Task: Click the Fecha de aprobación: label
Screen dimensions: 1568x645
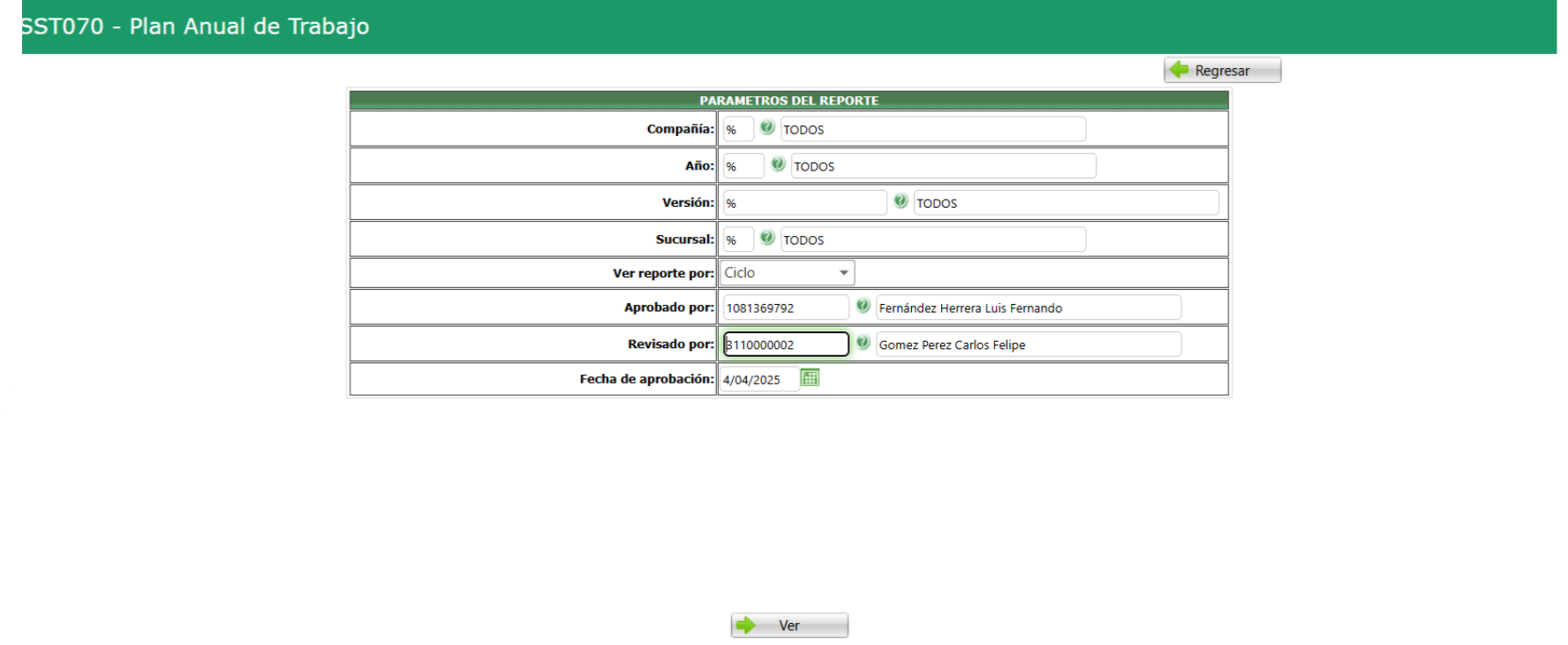Action: tap(646, 379)
